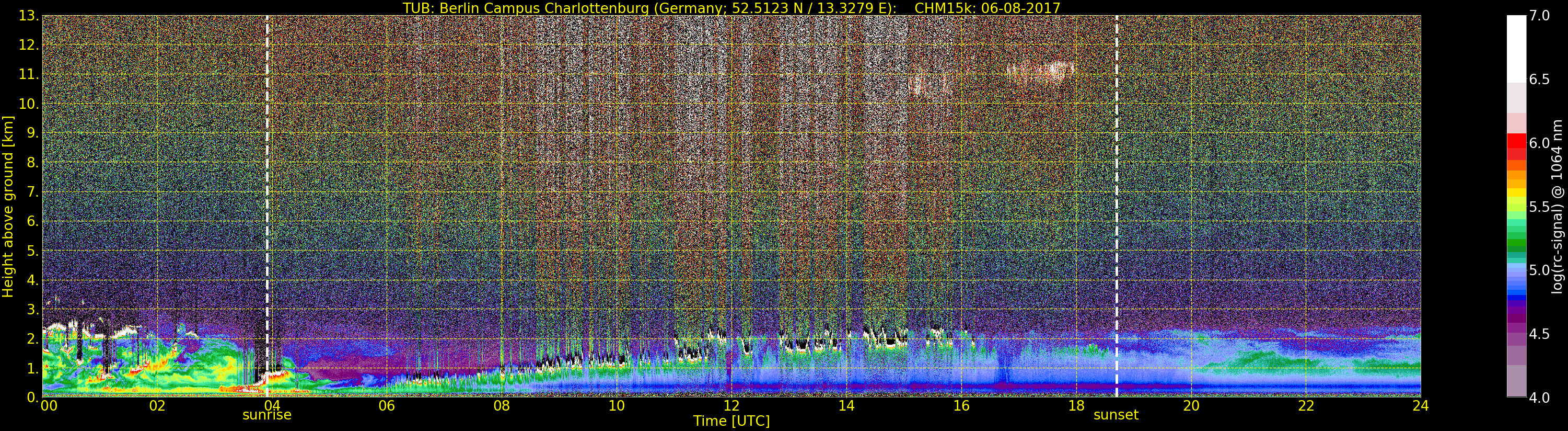Click the '00' tick on the time axis

point(49,405)
